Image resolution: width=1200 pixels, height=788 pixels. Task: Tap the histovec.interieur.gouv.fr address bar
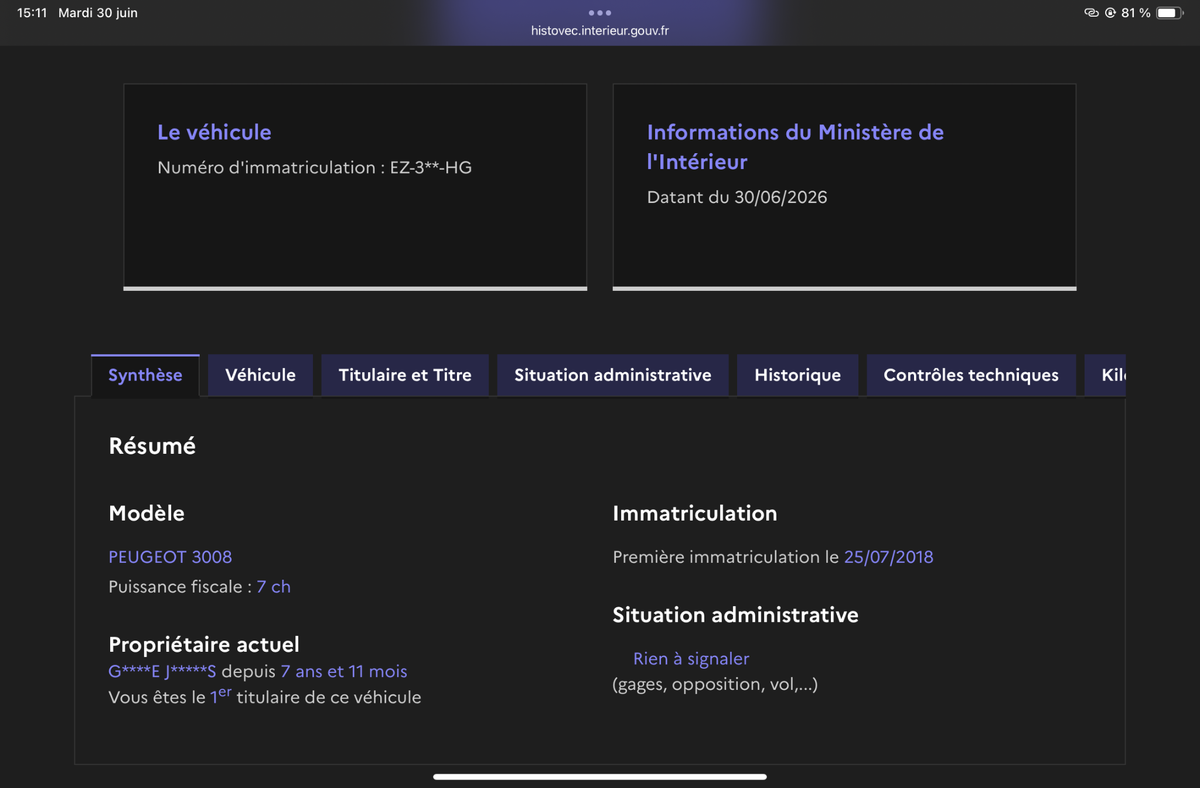click(x=600, y=30)
